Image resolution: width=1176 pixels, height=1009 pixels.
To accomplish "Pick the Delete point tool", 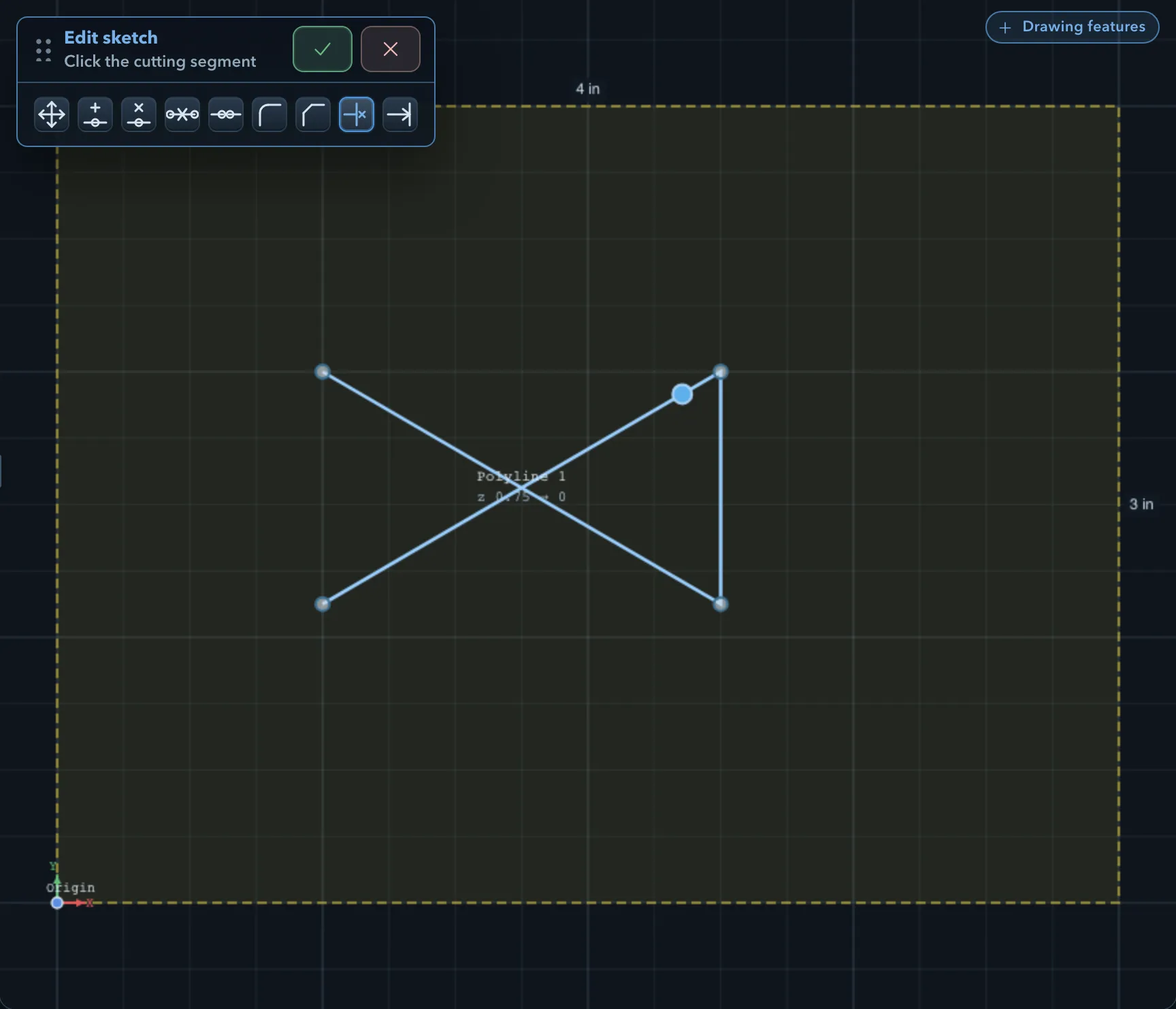I will pos(139,114).
